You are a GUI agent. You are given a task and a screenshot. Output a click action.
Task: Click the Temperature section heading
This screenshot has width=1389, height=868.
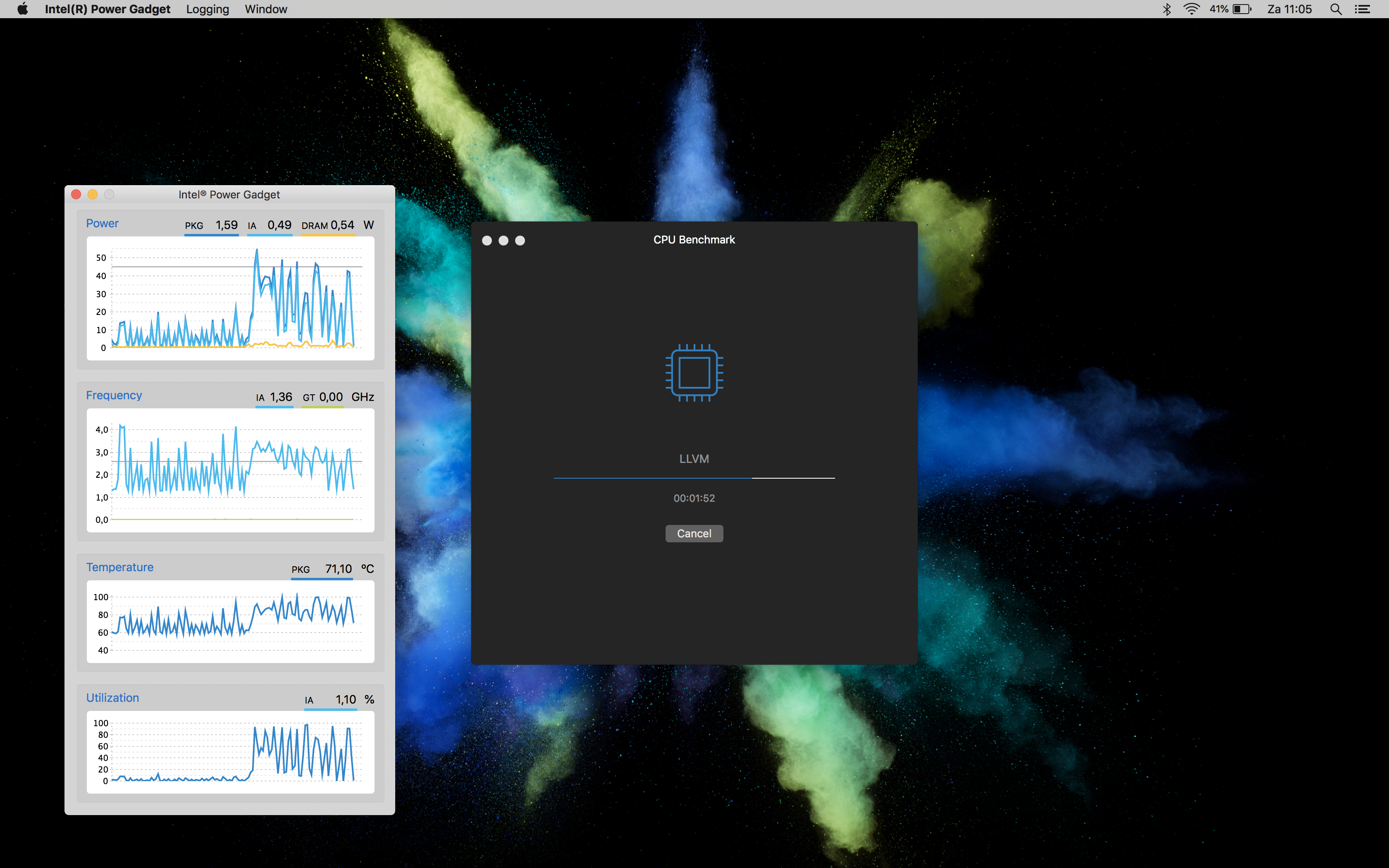click(119, 567)
